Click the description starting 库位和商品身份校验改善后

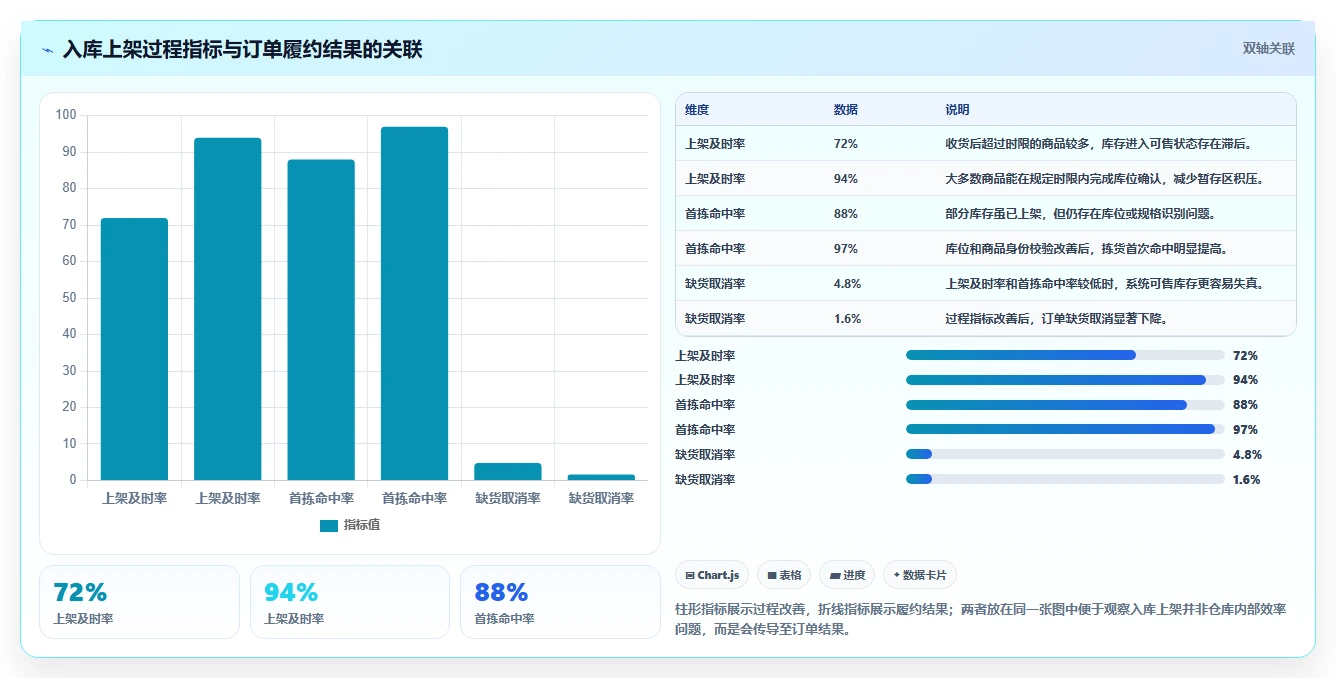pyautogui.click(x=1086, y=249)
